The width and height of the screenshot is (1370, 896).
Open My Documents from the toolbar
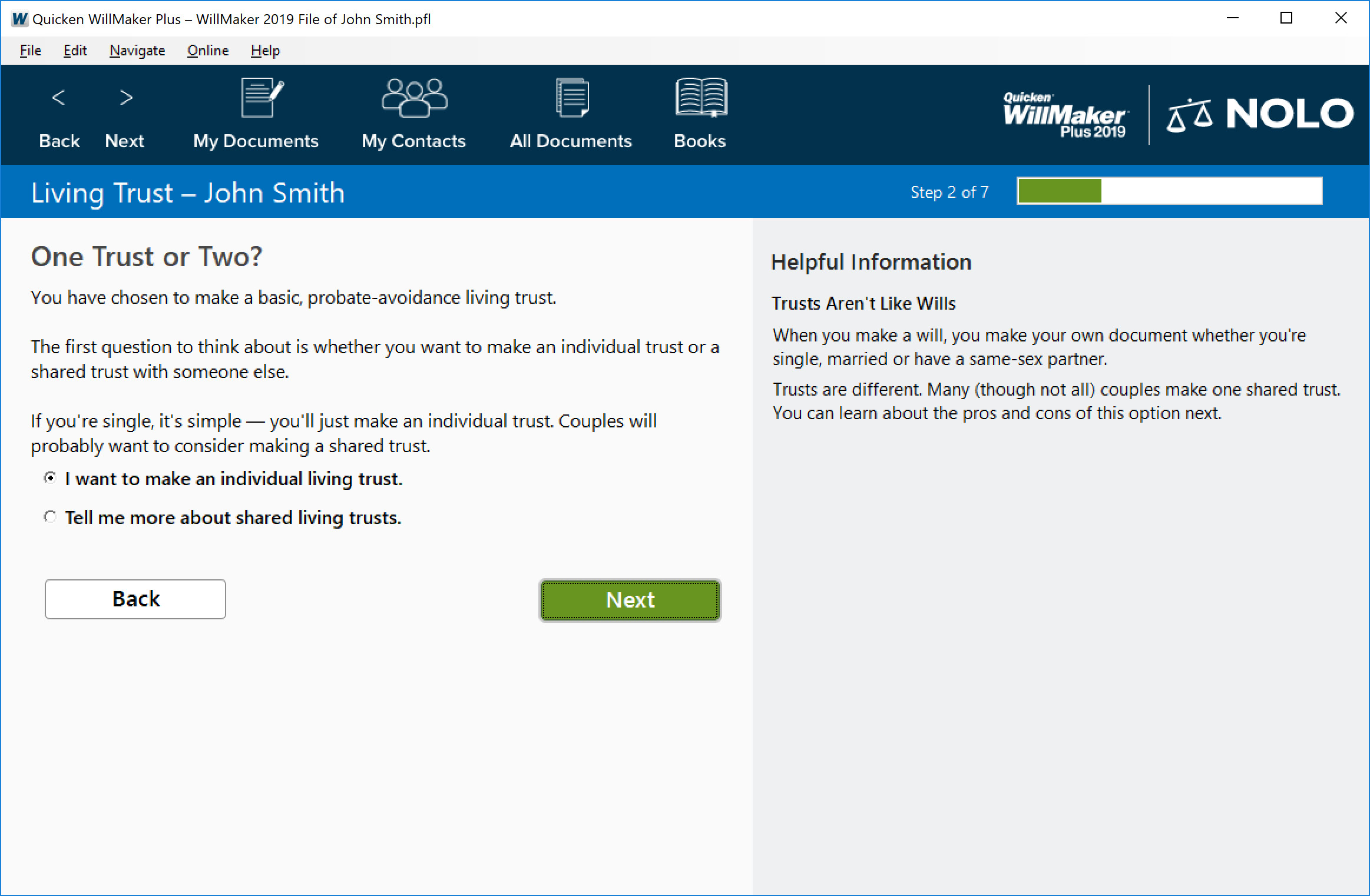pos(262,98)
